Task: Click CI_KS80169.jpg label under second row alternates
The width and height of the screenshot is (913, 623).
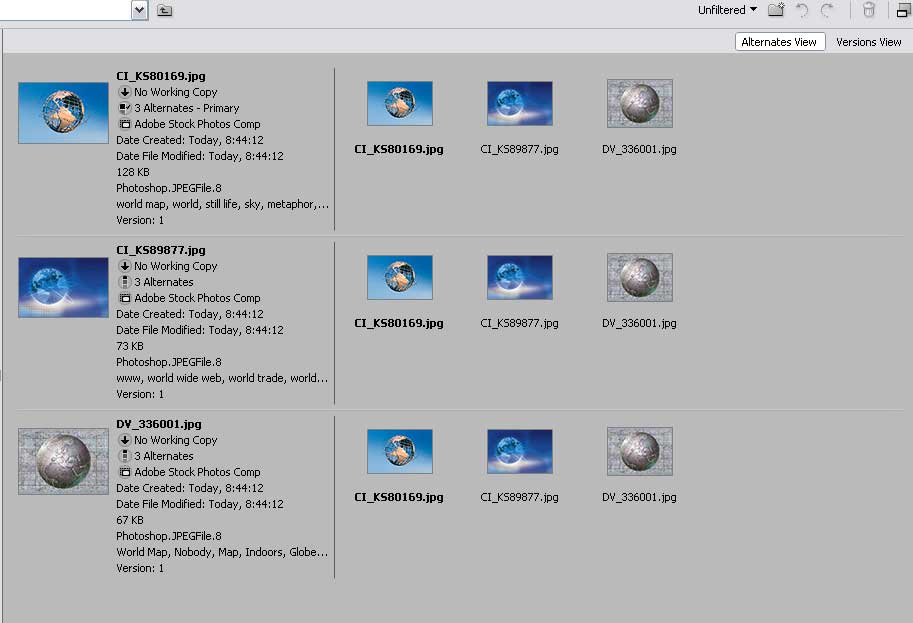Action: point(399,323)
